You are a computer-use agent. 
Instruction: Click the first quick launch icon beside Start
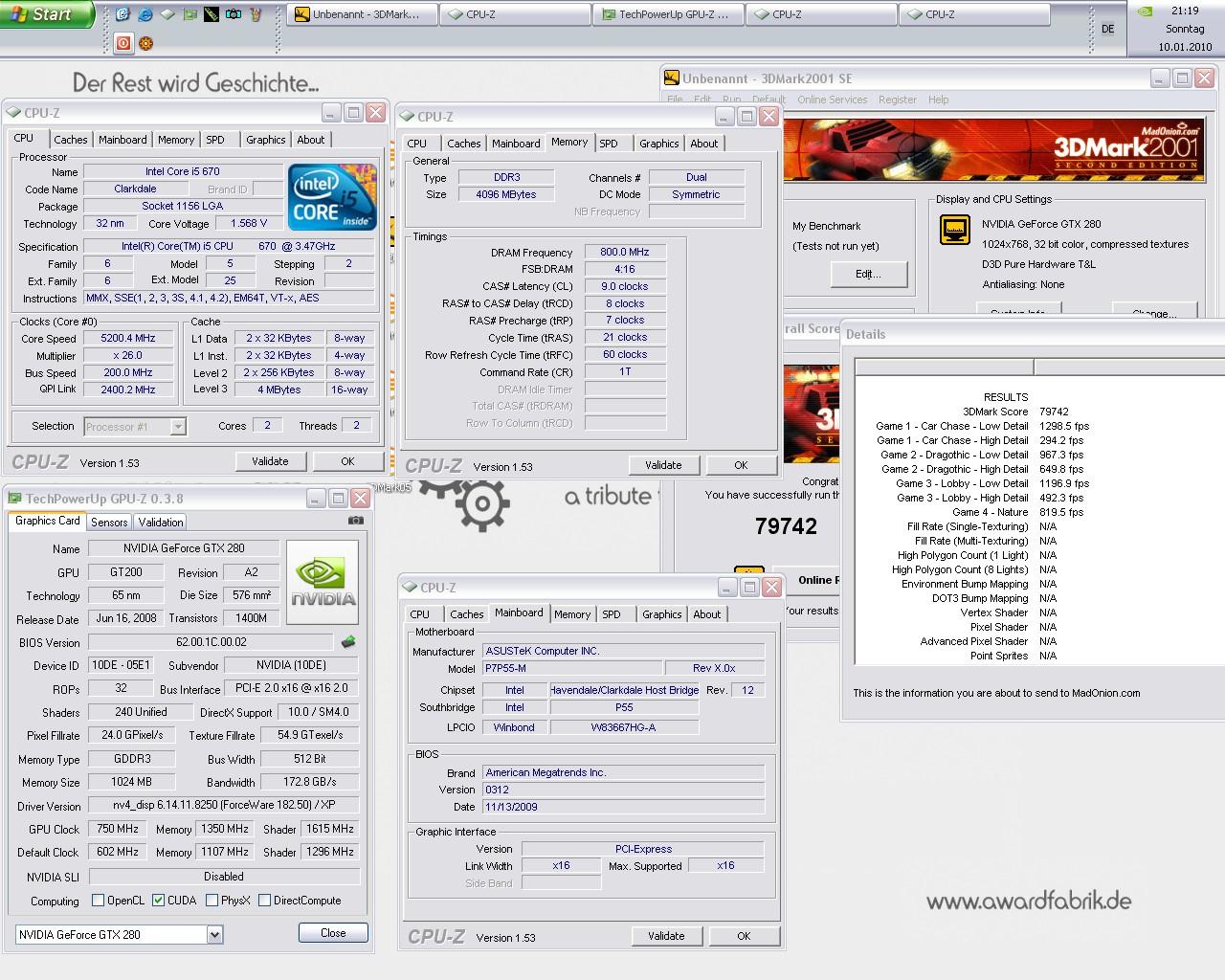[122, 14]
